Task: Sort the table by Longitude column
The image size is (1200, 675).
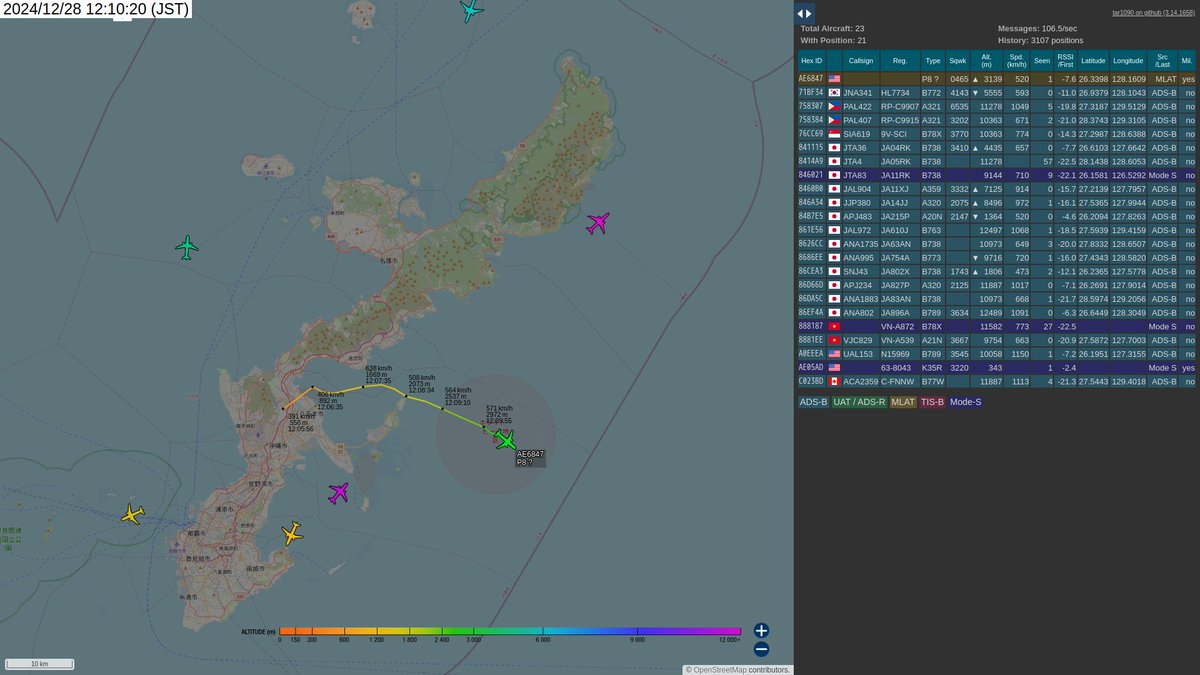Action: [x=1128, y=61]
